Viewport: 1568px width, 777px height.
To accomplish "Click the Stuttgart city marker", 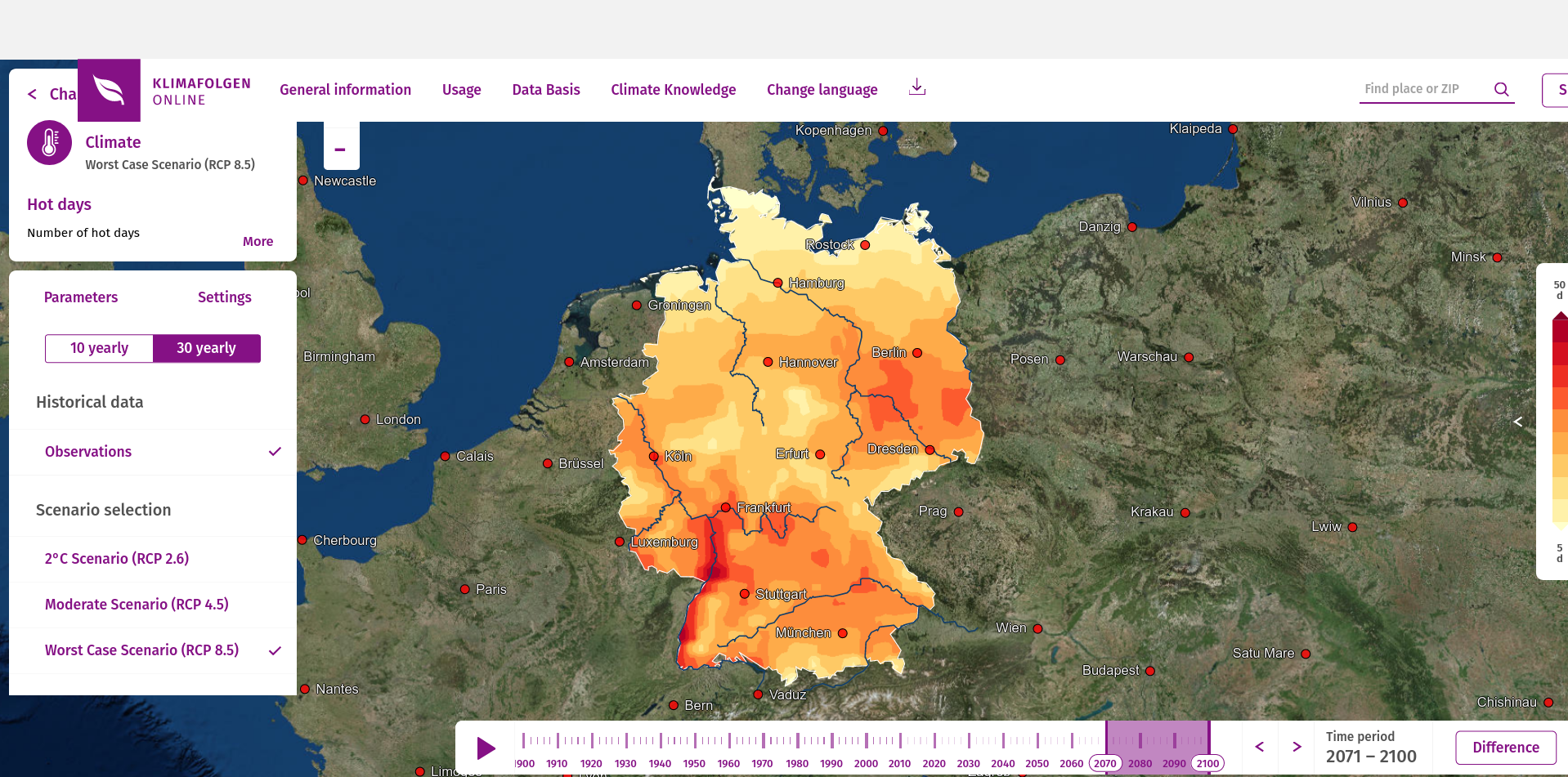I will [744, 594].
